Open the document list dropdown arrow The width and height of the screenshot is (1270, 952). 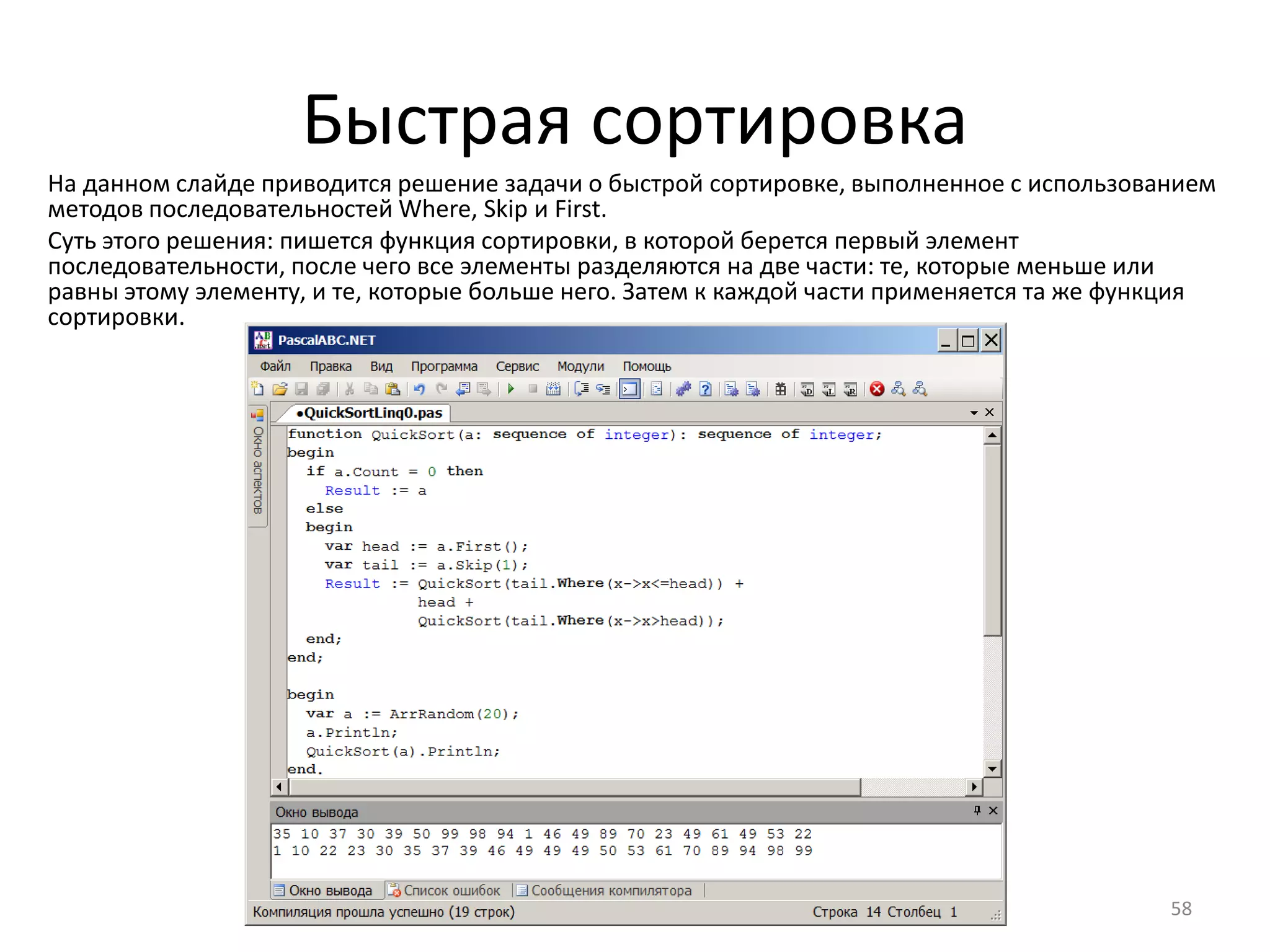coord(974,413)
